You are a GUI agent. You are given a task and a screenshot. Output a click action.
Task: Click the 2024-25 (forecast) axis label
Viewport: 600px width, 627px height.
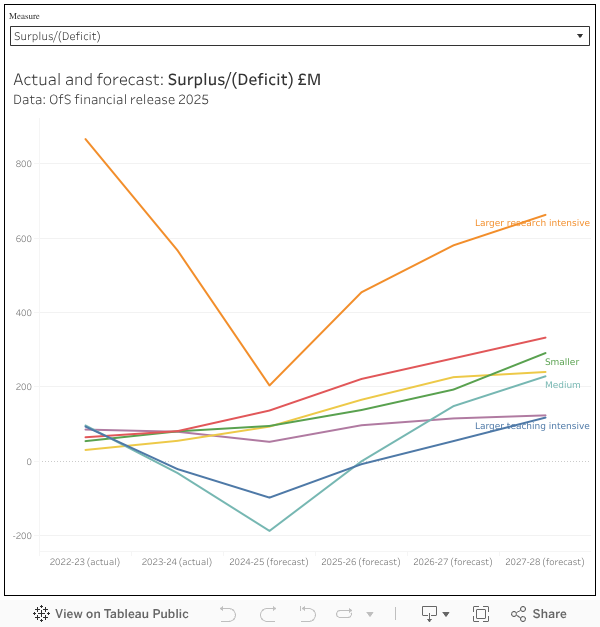tap(269, 562)
